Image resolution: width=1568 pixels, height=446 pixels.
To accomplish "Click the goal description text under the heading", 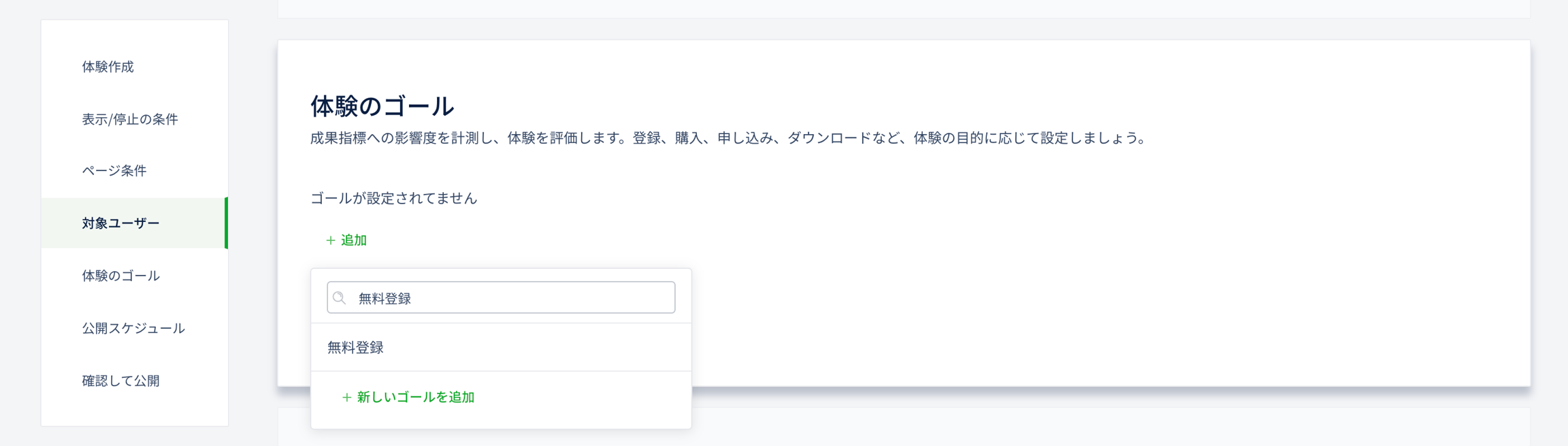I will tap(728, 138).
